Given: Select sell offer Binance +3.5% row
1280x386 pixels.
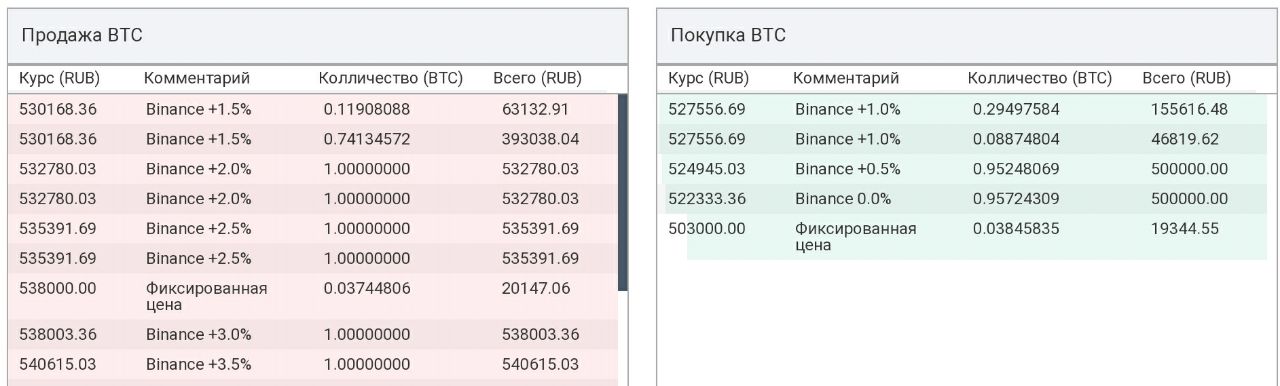Looking at the screenshot, I should [313, 364].
